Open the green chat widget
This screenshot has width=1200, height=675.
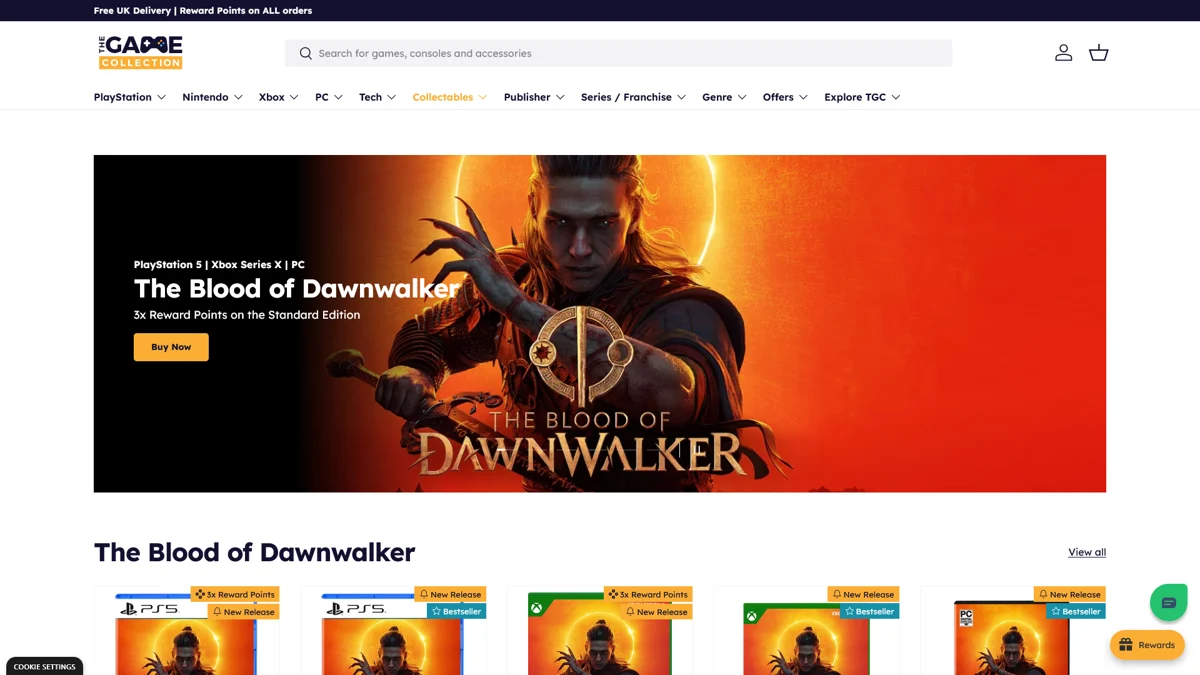[x=1168, y=602]
